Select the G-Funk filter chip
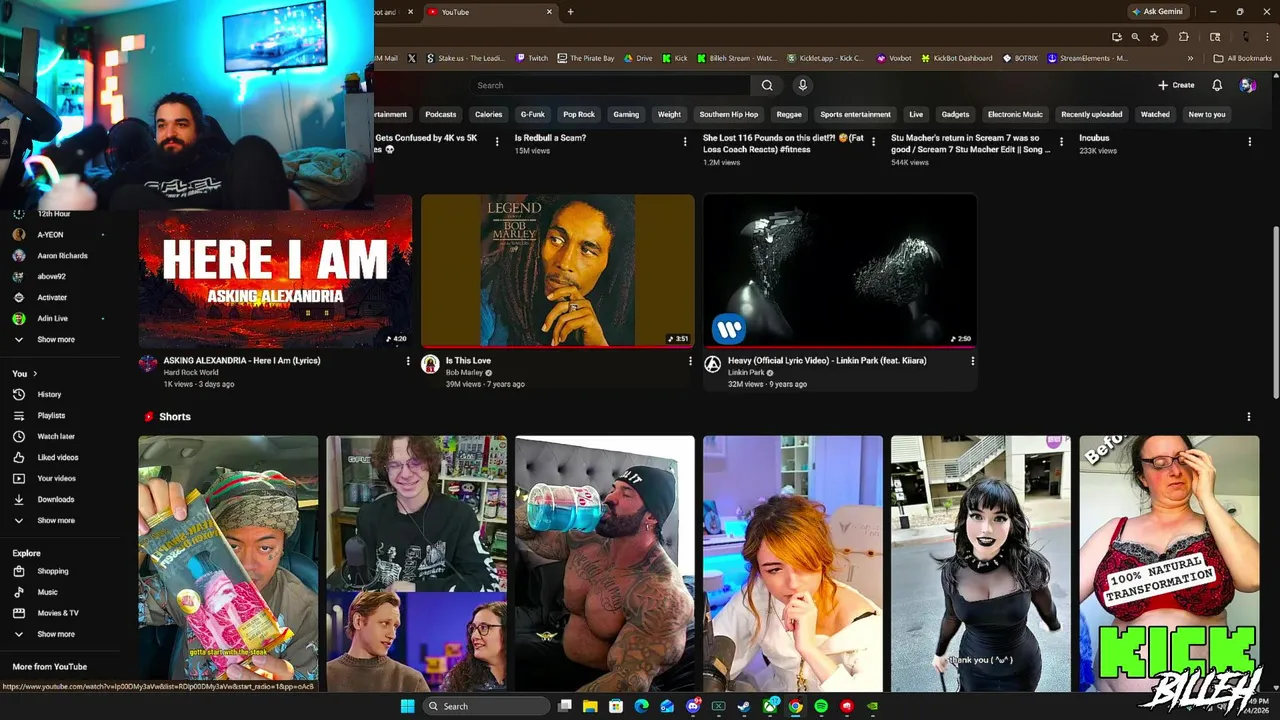 coord(532,114)
